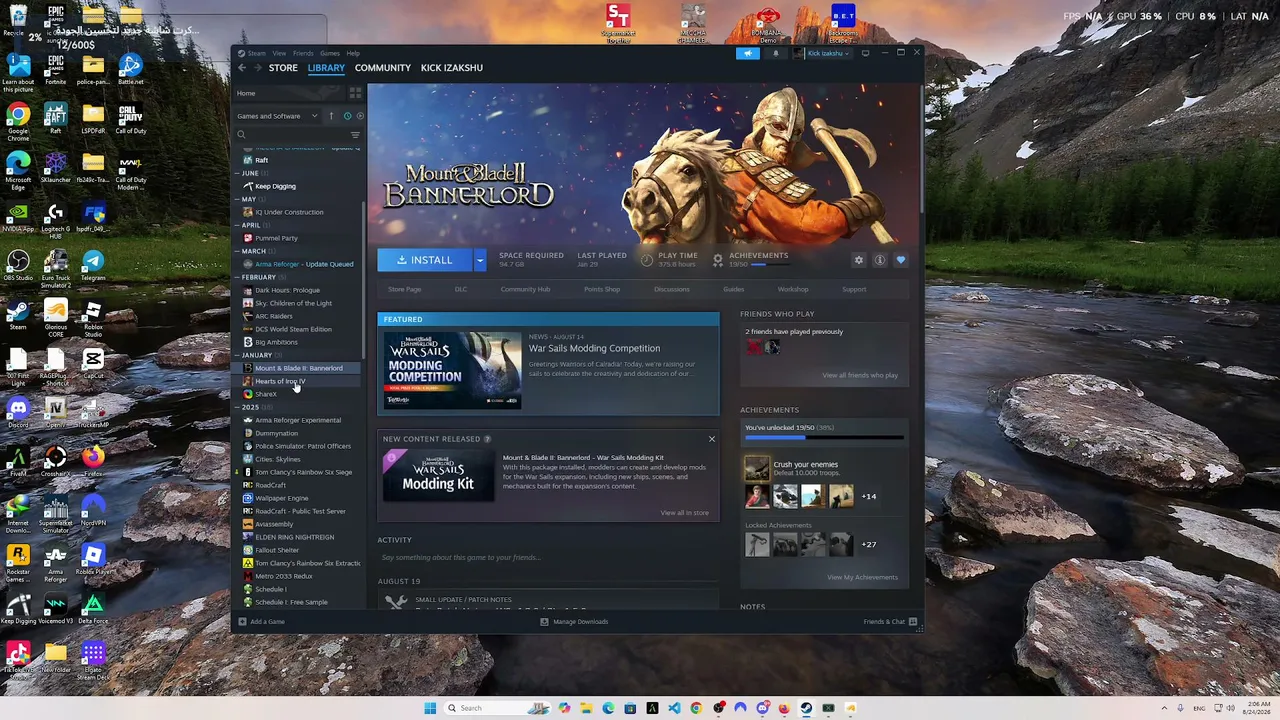This screenshot has height=720, width=1280.
Task: Click the INSTALL button
Action: (x=425, y=260)
